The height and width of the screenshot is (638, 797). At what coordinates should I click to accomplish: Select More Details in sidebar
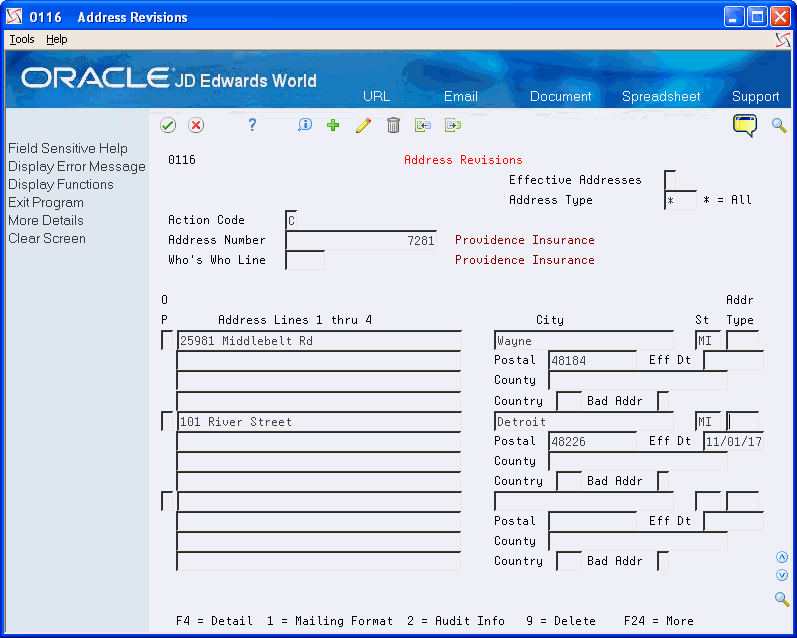coord(46,221)
